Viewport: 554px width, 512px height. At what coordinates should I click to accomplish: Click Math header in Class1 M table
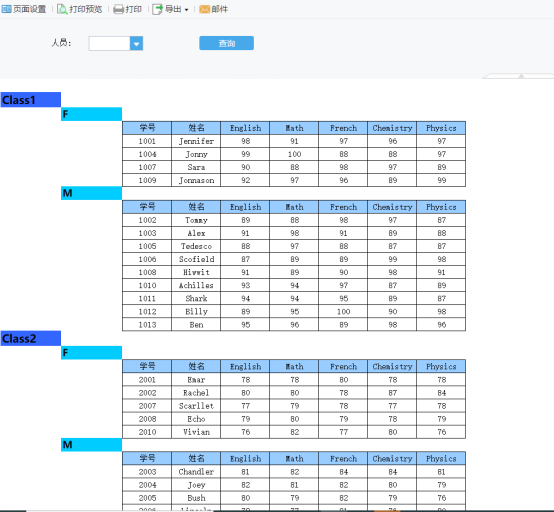point(294,207)
